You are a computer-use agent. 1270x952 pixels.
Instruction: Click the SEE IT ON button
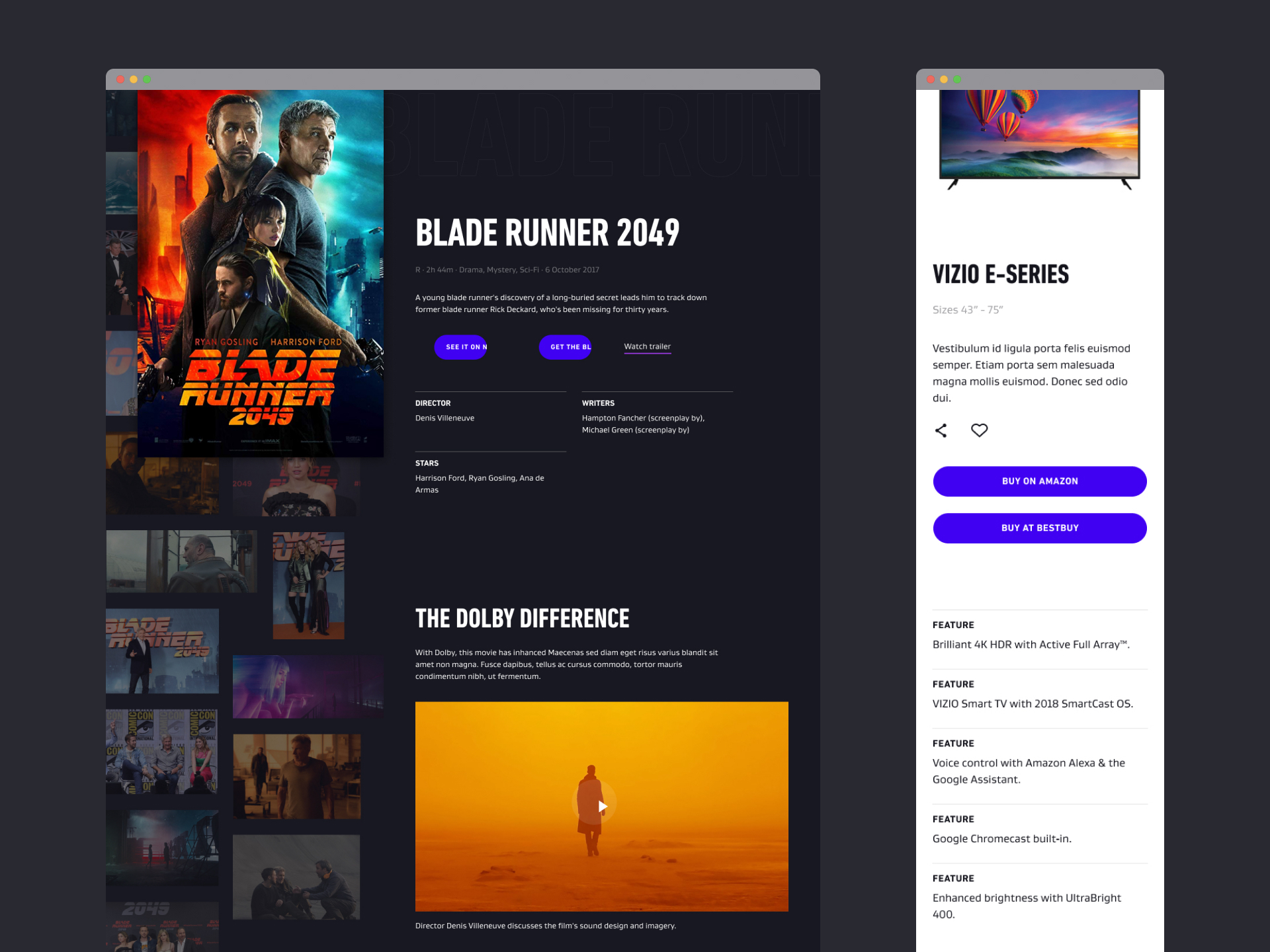pyautogui.click(x=460, y=347)
